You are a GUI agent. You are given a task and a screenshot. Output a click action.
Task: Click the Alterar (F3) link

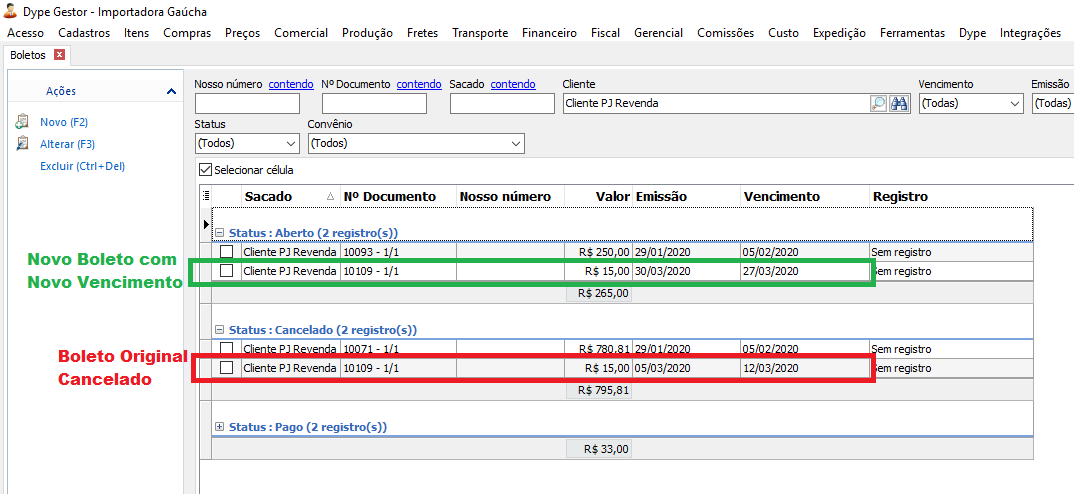pyautogui.click(x=67, y=144)
